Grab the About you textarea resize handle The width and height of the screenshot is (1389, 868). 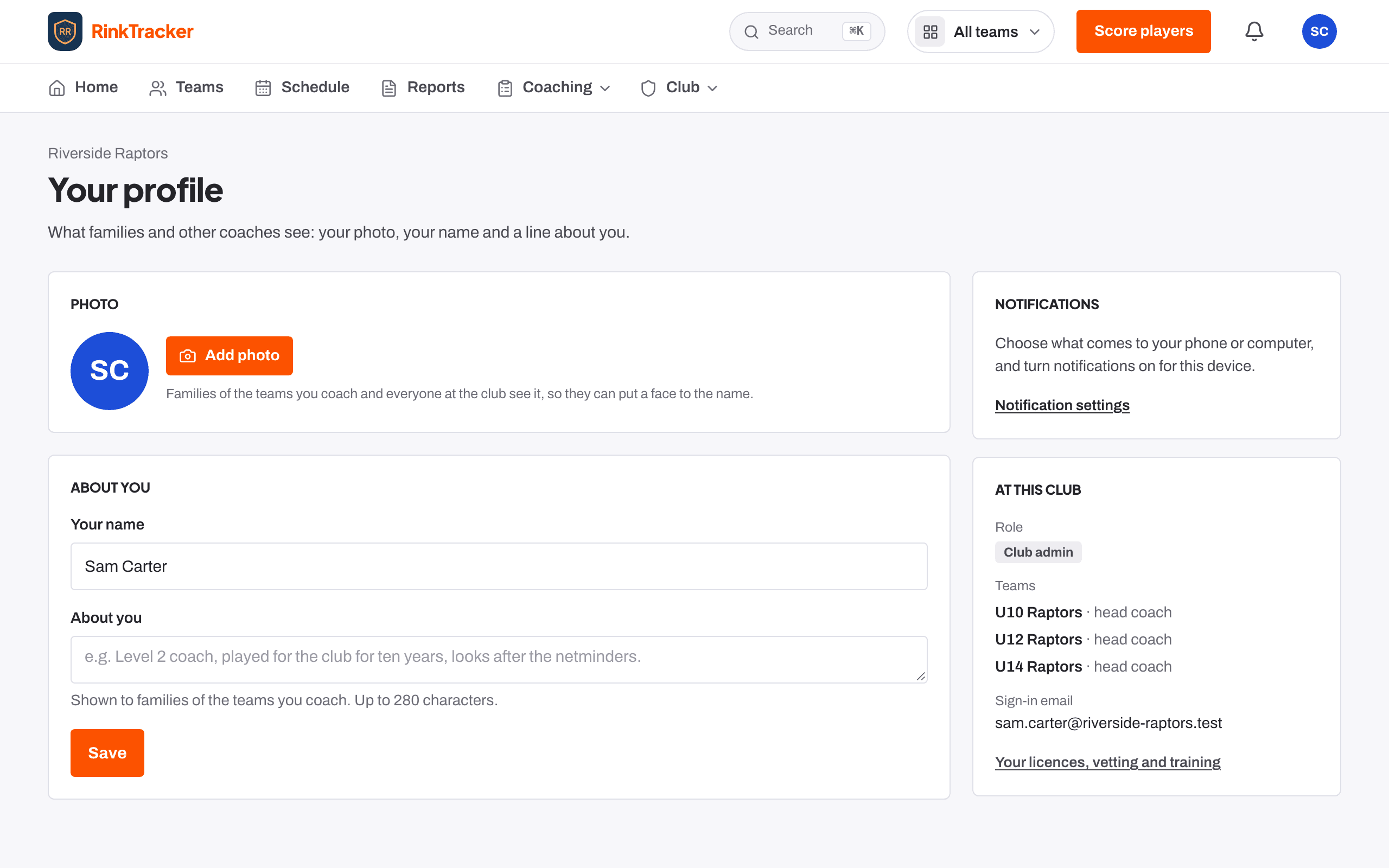[920, 676]
